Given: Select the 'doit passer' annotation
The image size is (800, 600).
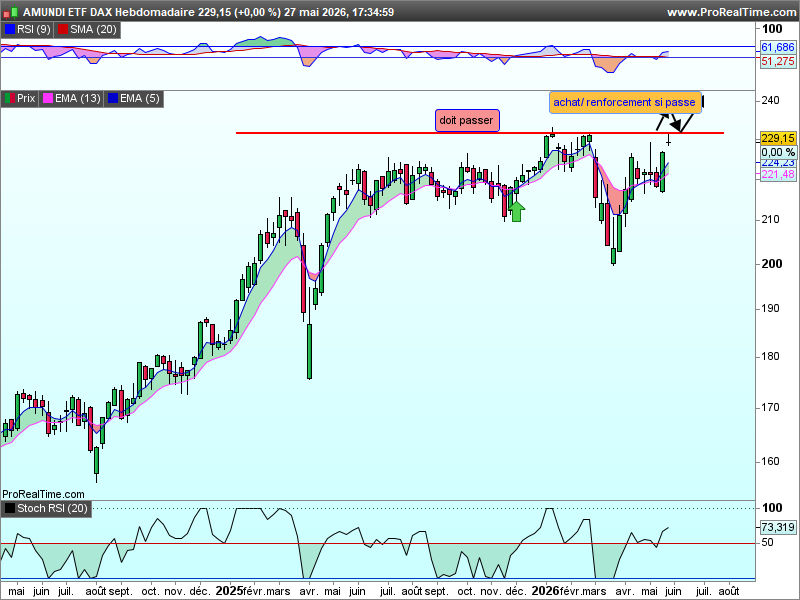Looking at the screenshot, I should point(467,120).
